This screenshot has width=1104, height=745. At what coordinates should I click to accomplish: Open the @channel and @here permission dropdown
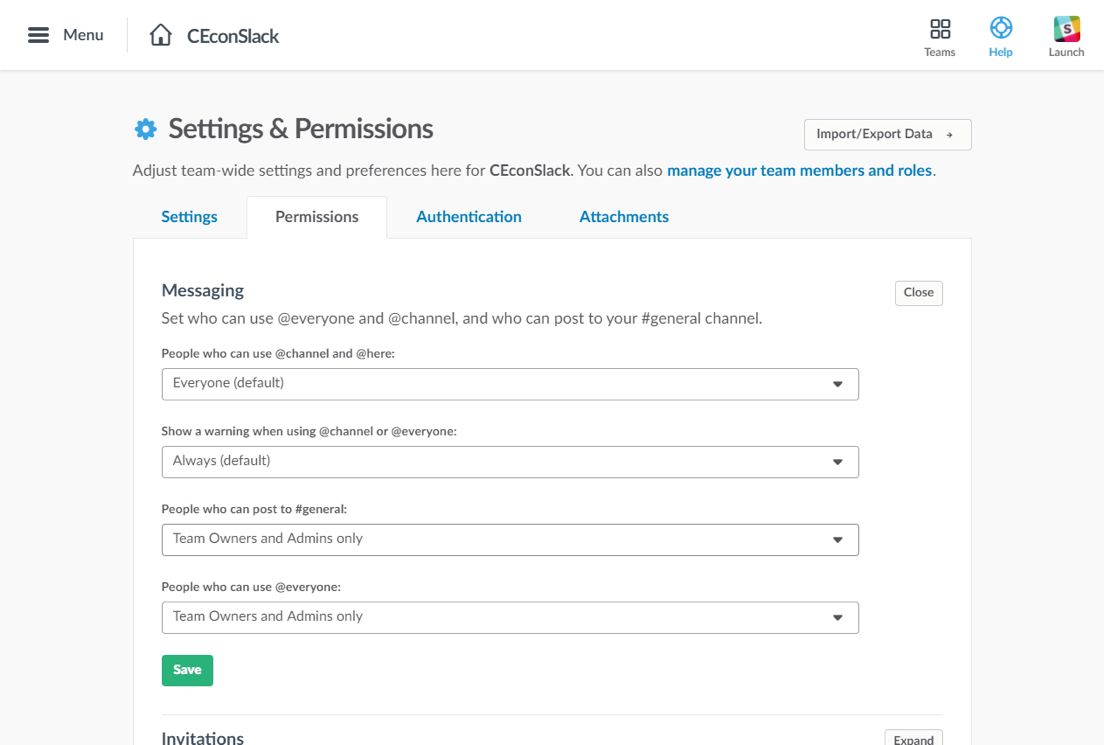(x=510, y=384)
